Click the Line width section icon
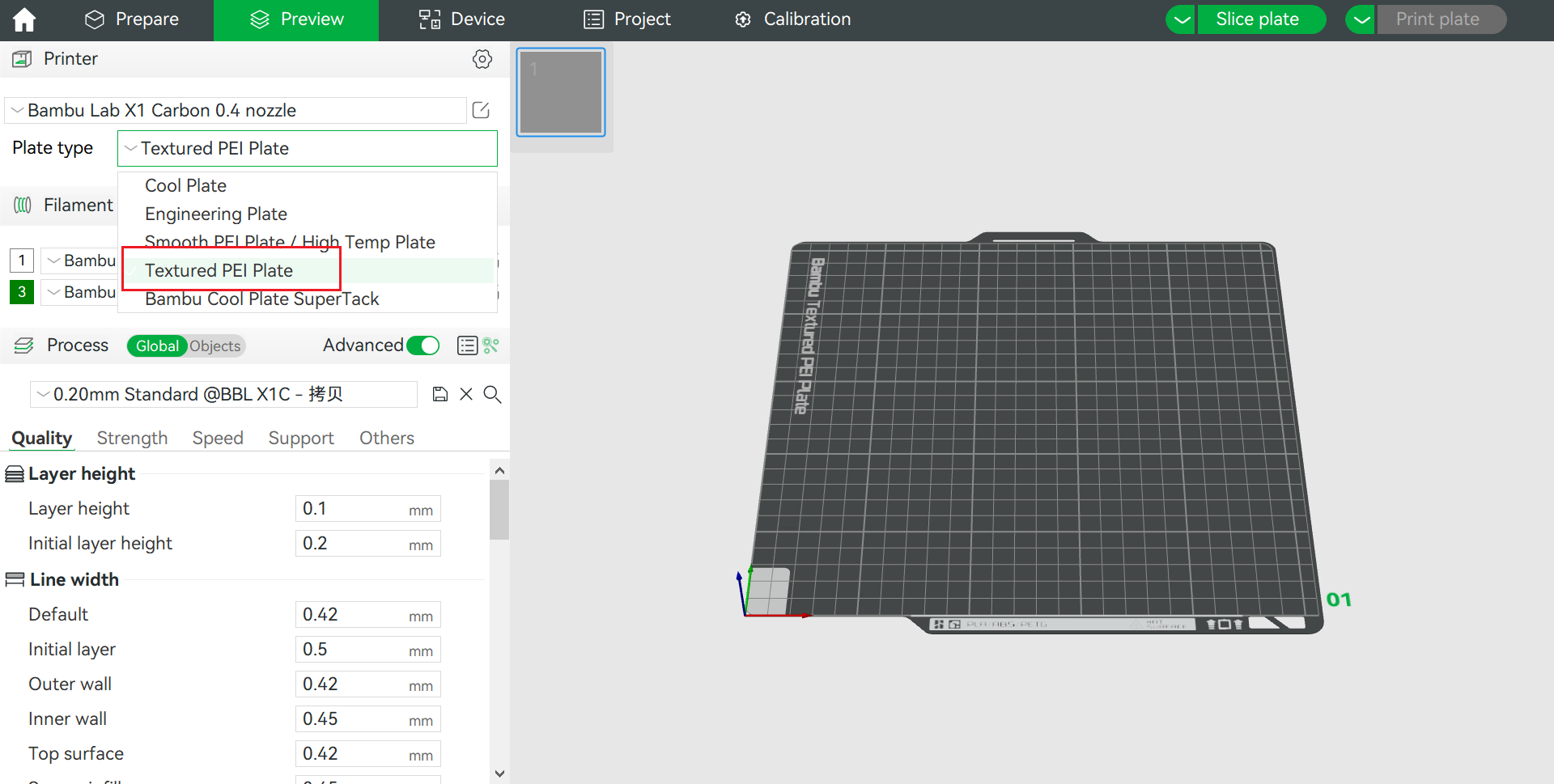Image resolution: width=1554 pixels, height=784 pixels. click(x=15, y=579)
